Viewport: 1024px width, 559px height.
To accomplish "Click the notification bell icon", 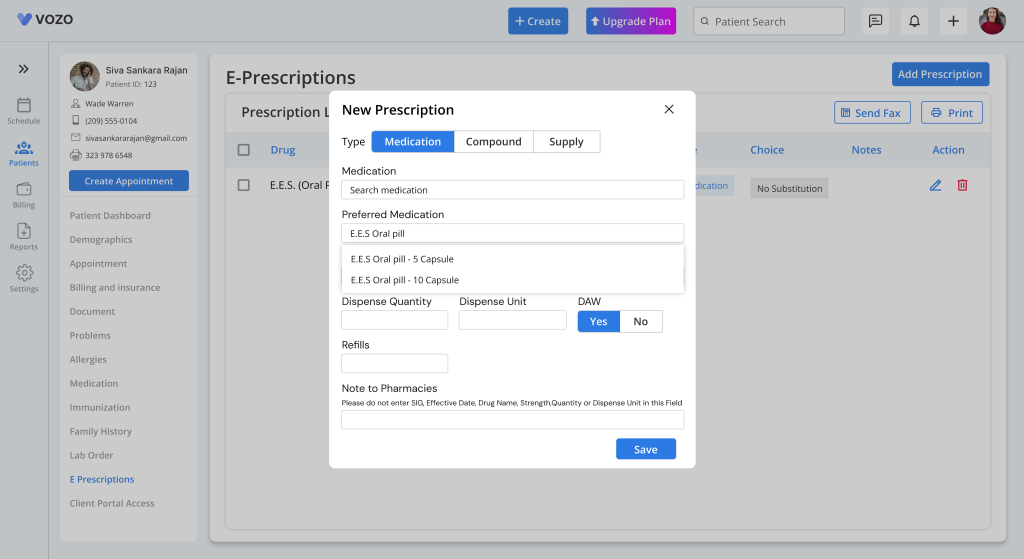I will pos(913,21).
